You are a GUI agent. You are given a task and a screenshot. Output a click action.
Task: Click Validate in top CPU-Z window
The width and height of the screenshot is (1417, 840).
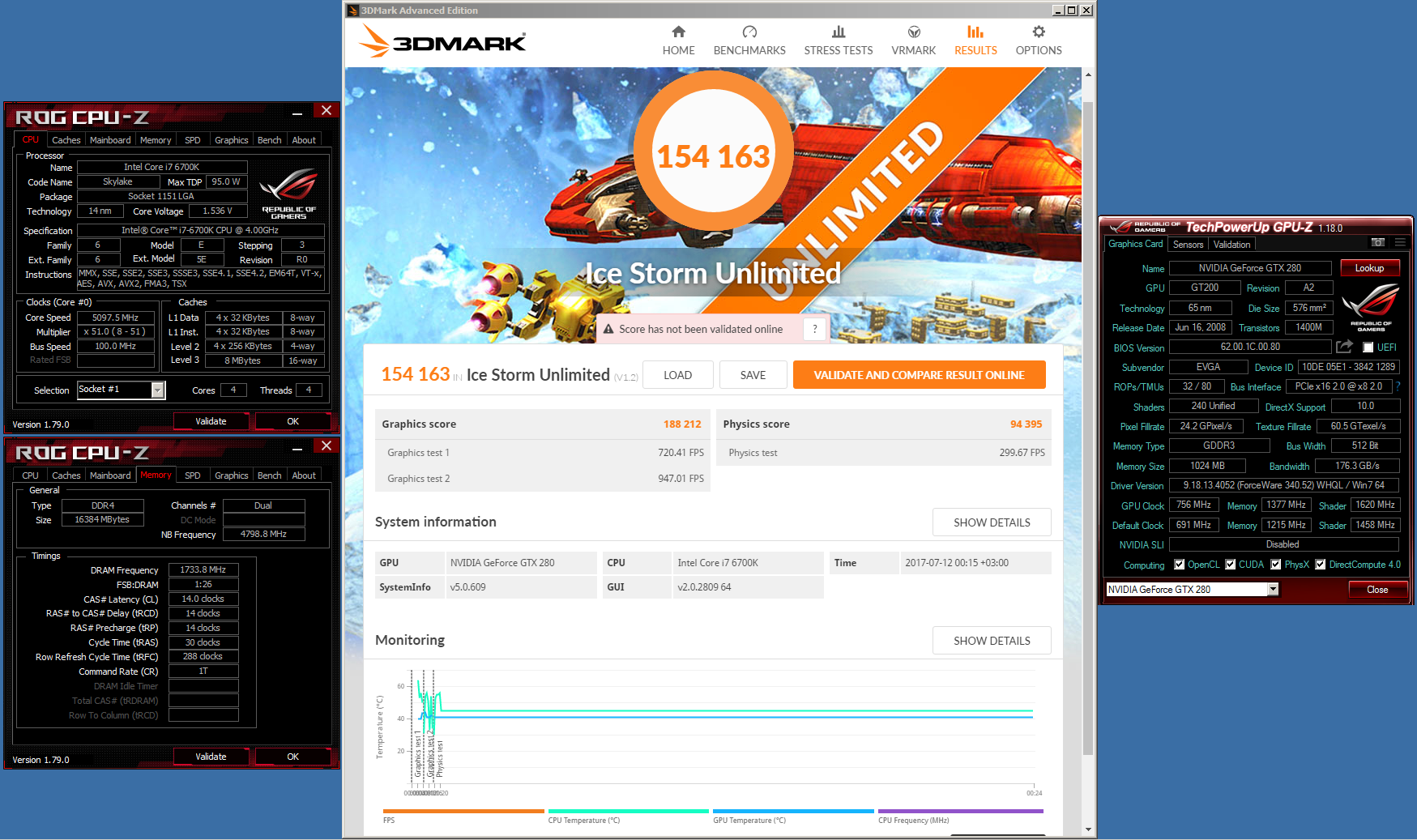pyautogui.click(x=211, y=421)
